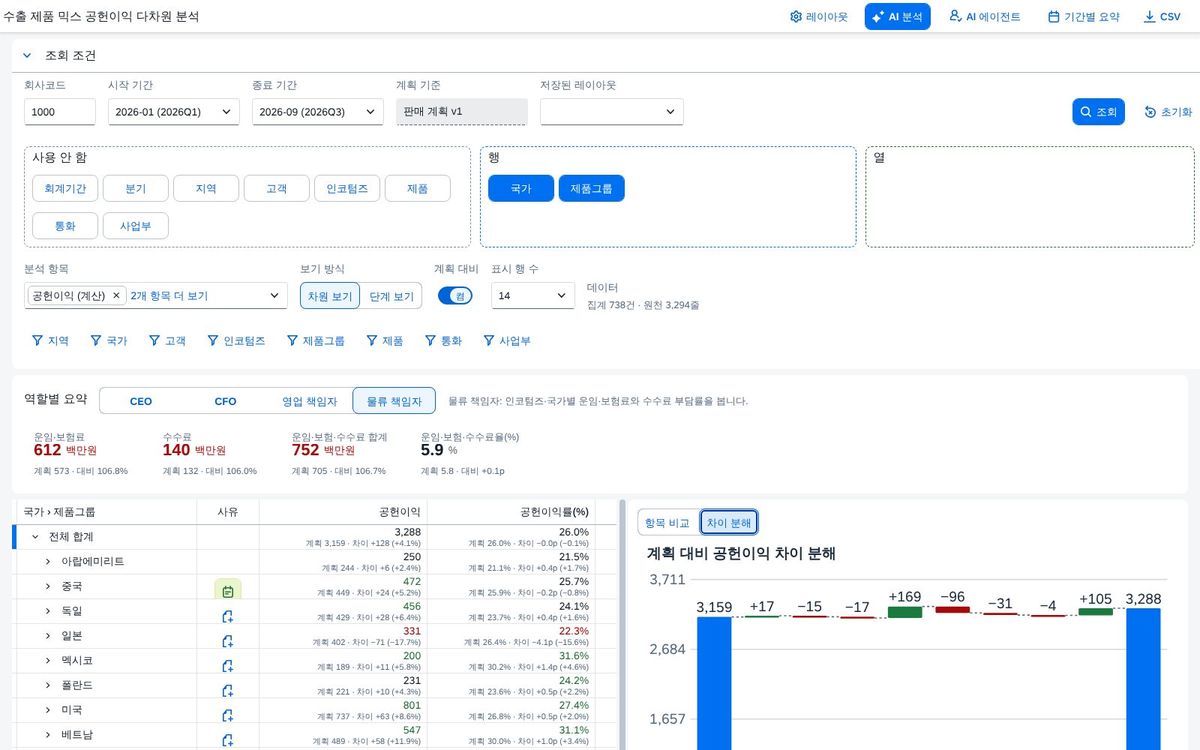
Task: Reset filters with 초기화
Action: coord(1168,112)
